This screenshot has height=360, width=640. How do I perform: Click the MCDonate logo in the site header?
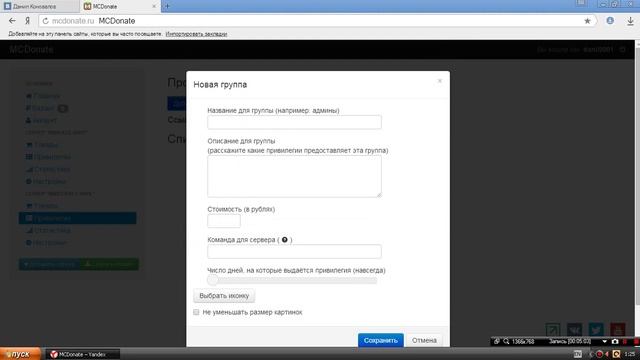[x=31, y=49]
